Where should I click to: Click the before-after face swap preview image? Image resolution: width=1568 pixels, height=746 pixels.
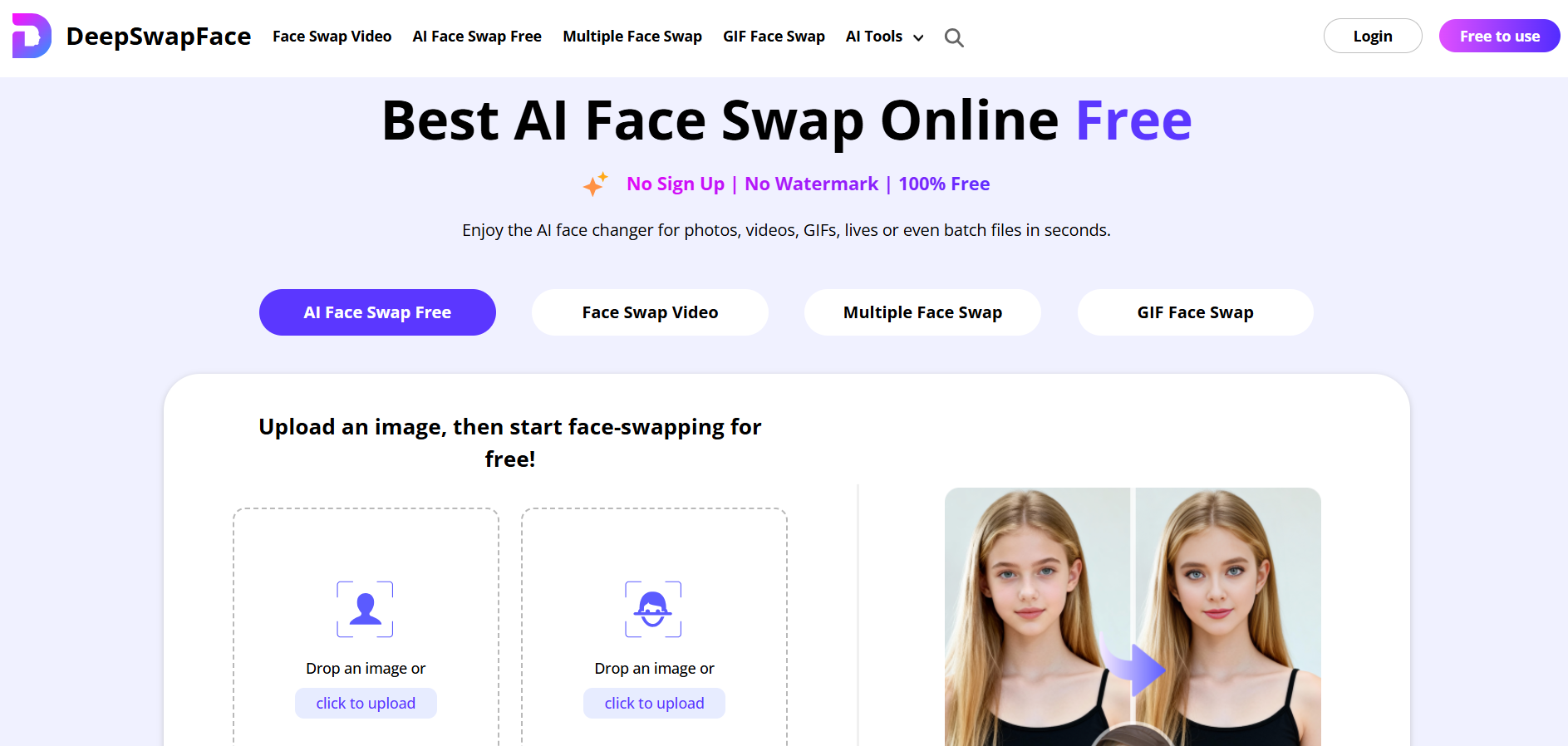point(1133,616)
